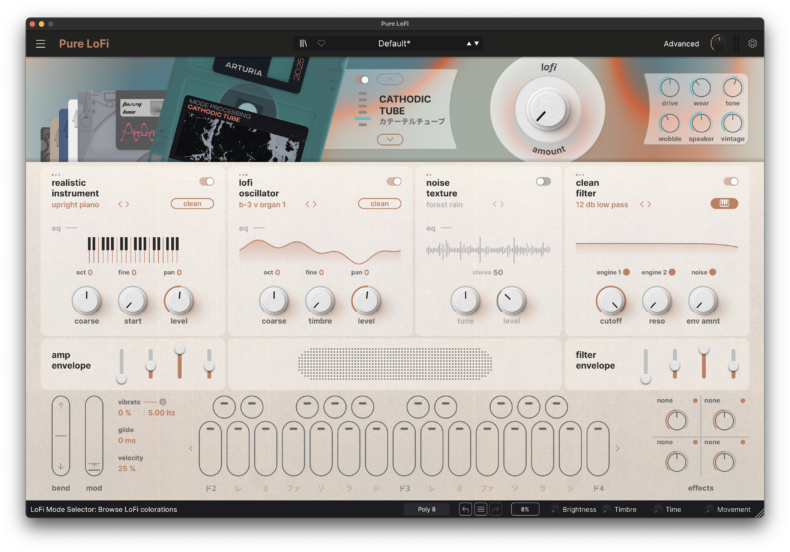Click the pitch bend wheel strip
The width and height of the screenshot is (790, 552).
61,436
